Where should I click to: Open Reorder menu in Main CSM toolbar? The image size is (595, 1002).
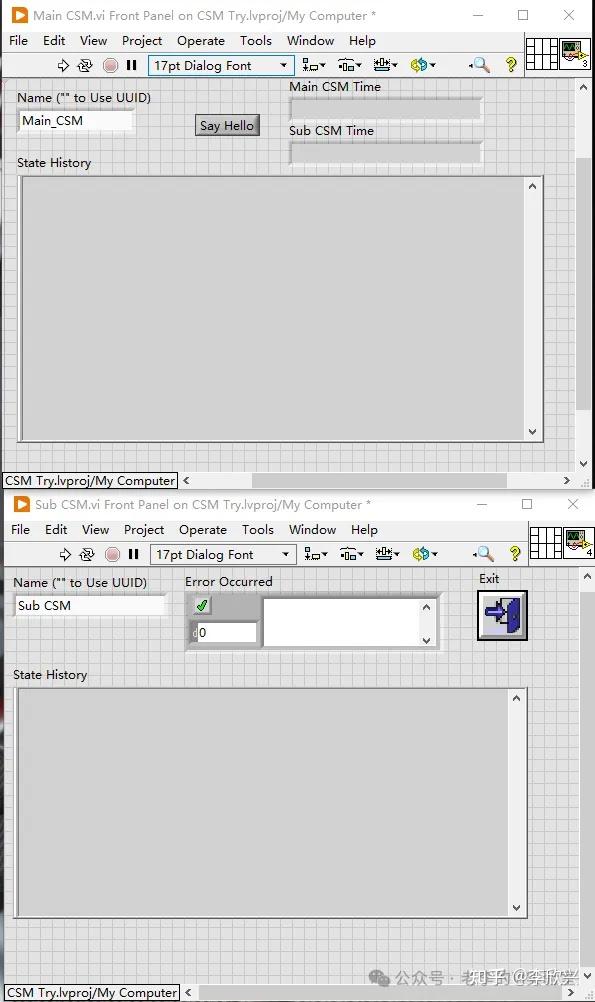point(423,65)
